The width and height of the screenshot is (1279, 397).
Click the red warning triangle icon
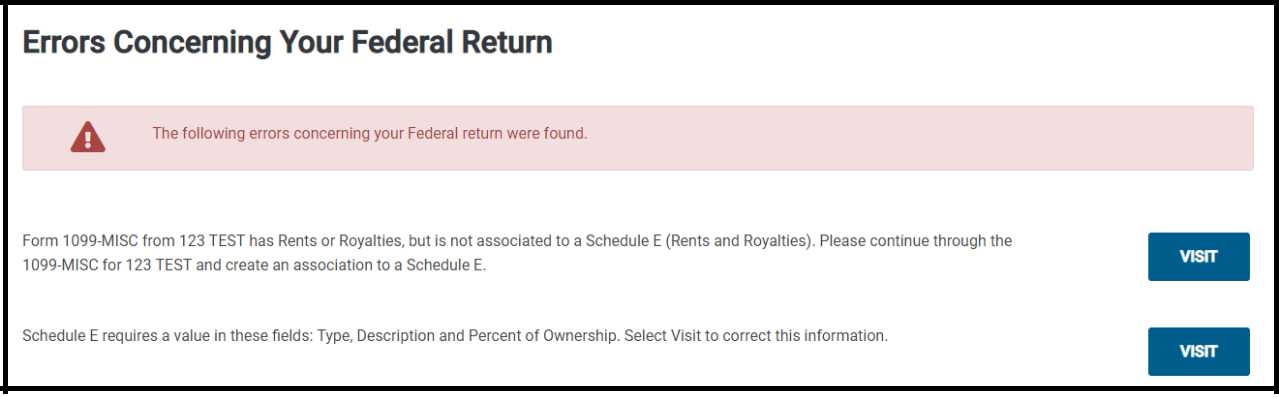pos(88,136)
